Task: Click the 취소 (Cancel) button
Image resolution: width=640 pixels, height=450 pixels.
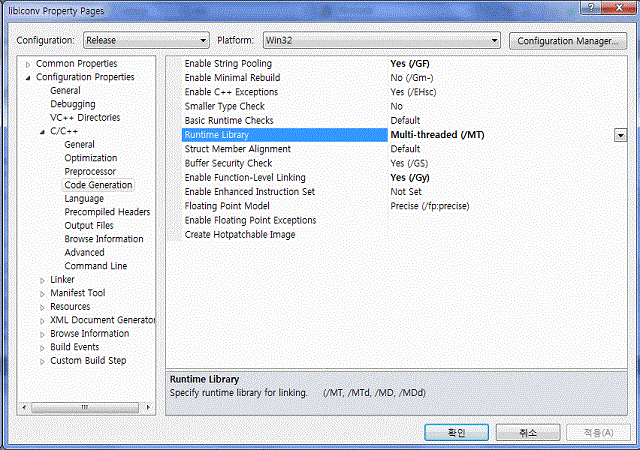Action: click(528, 432)
